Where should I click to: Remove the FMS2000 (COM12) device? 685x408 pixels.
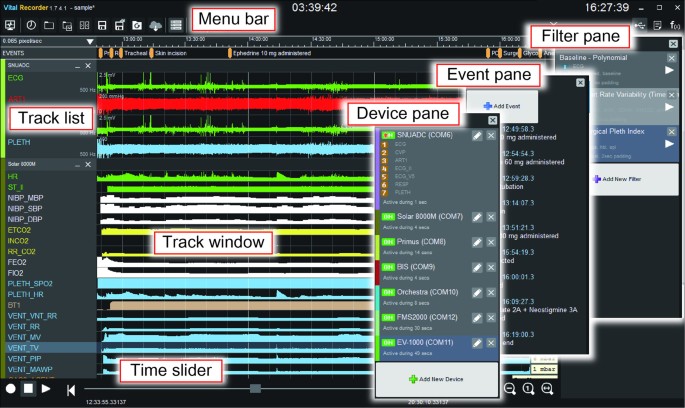point(491,318)
